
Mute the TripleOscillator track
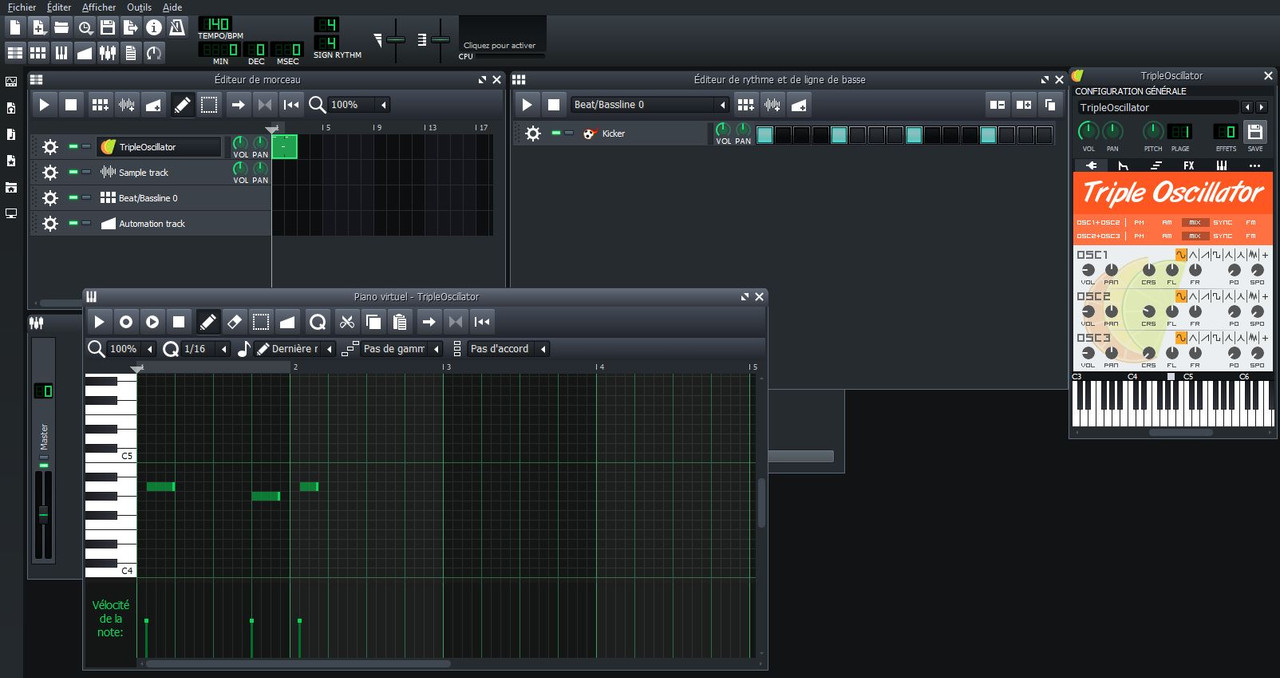tap(73, 147)
